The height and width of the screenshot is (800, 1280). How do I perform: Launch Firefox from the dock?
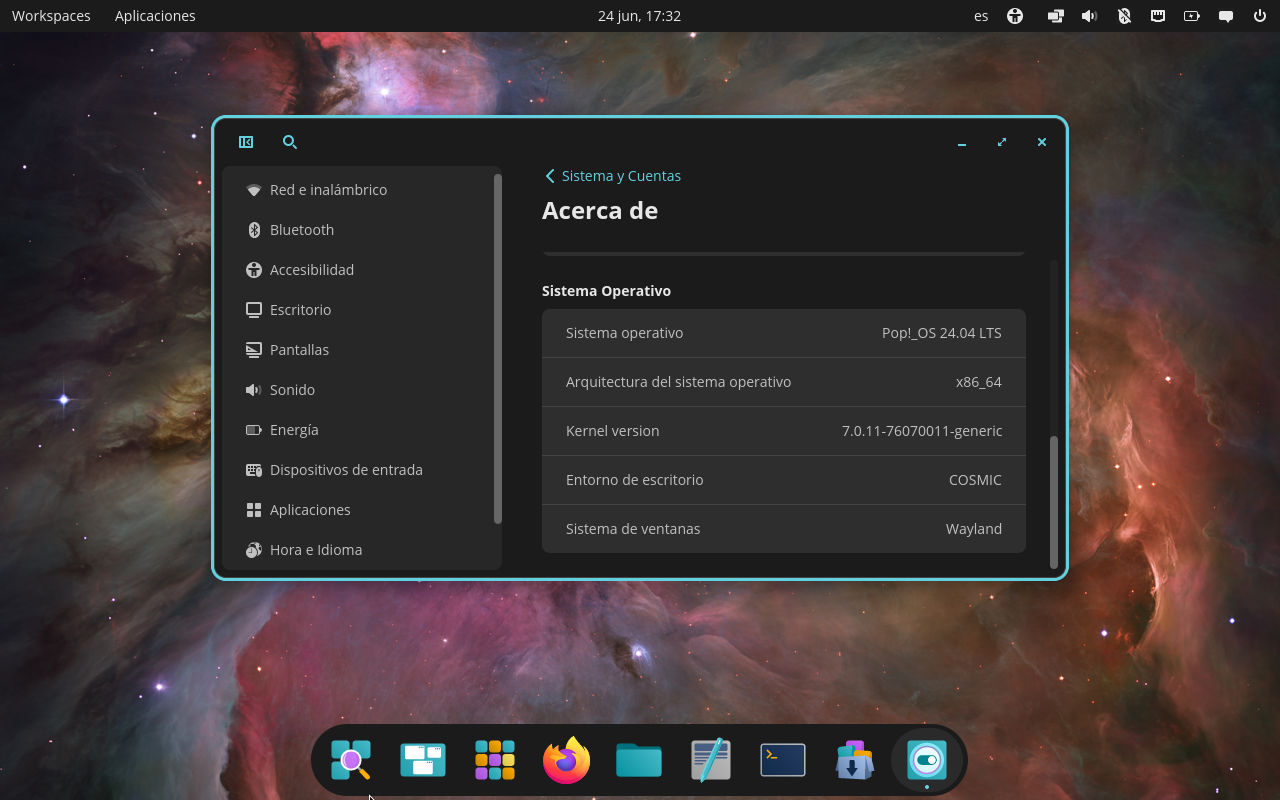point(567,760)
